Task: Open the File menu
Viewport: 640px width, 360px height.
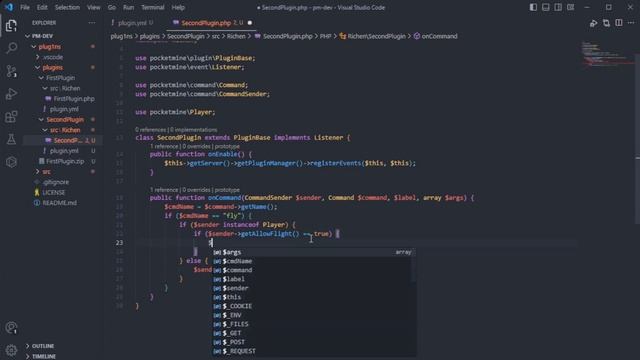Action: (x=25, y=7)
